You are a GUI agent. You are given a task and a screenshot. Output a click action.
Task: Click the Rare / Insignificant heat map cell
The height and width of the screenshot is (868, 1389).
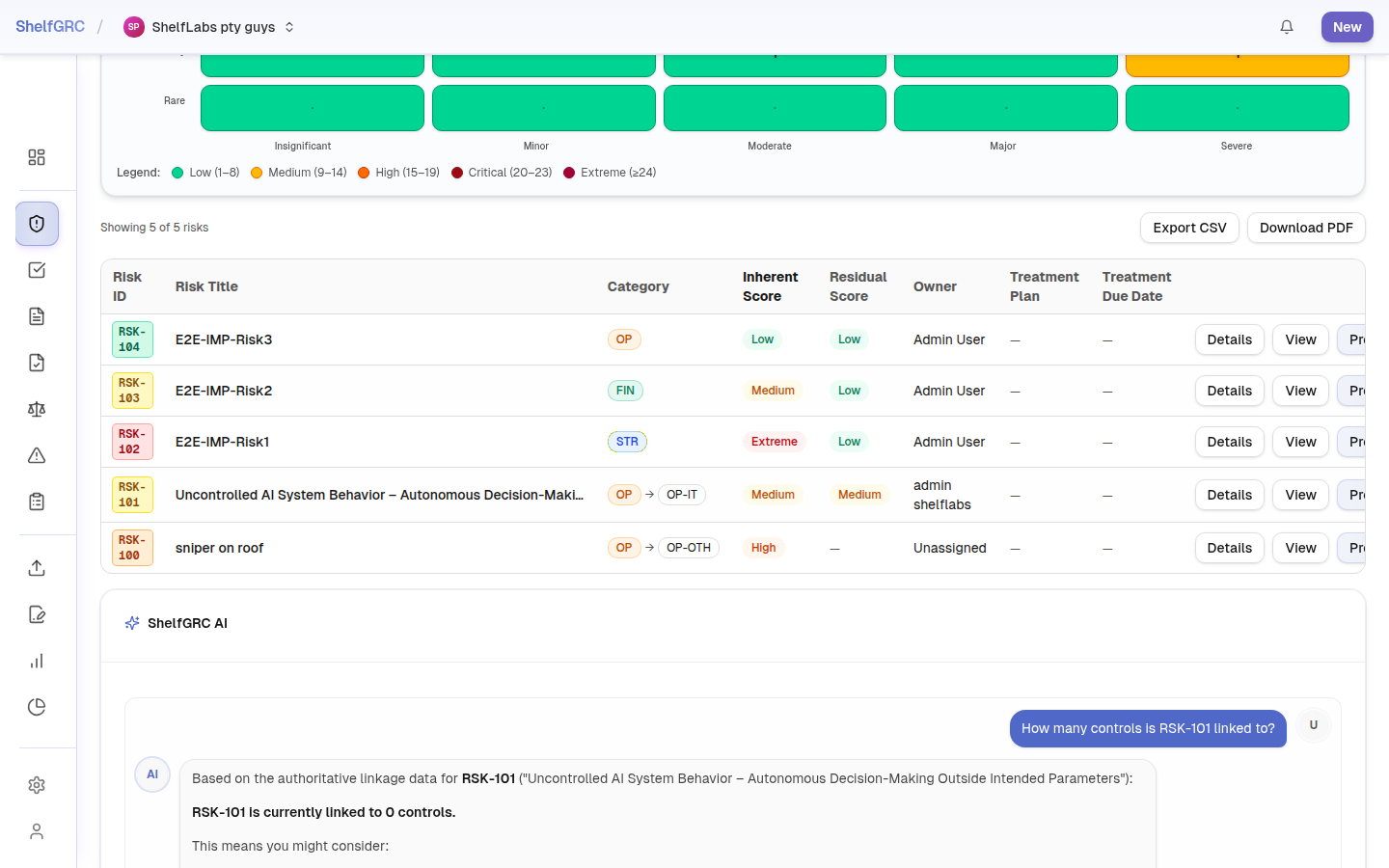tap(313, 108)
